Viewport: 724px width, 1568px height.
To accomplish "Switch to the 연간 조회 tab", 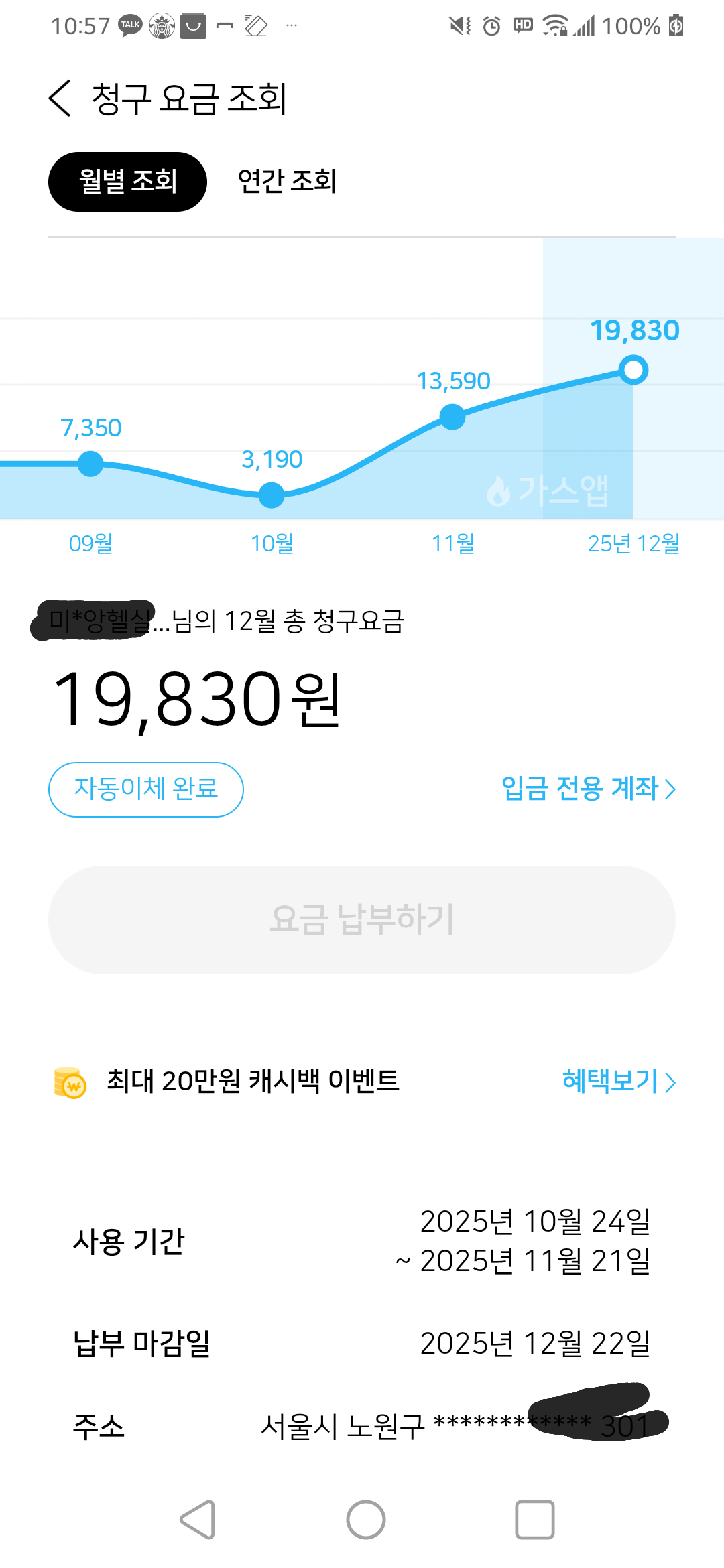I will (x=287, y=182).
